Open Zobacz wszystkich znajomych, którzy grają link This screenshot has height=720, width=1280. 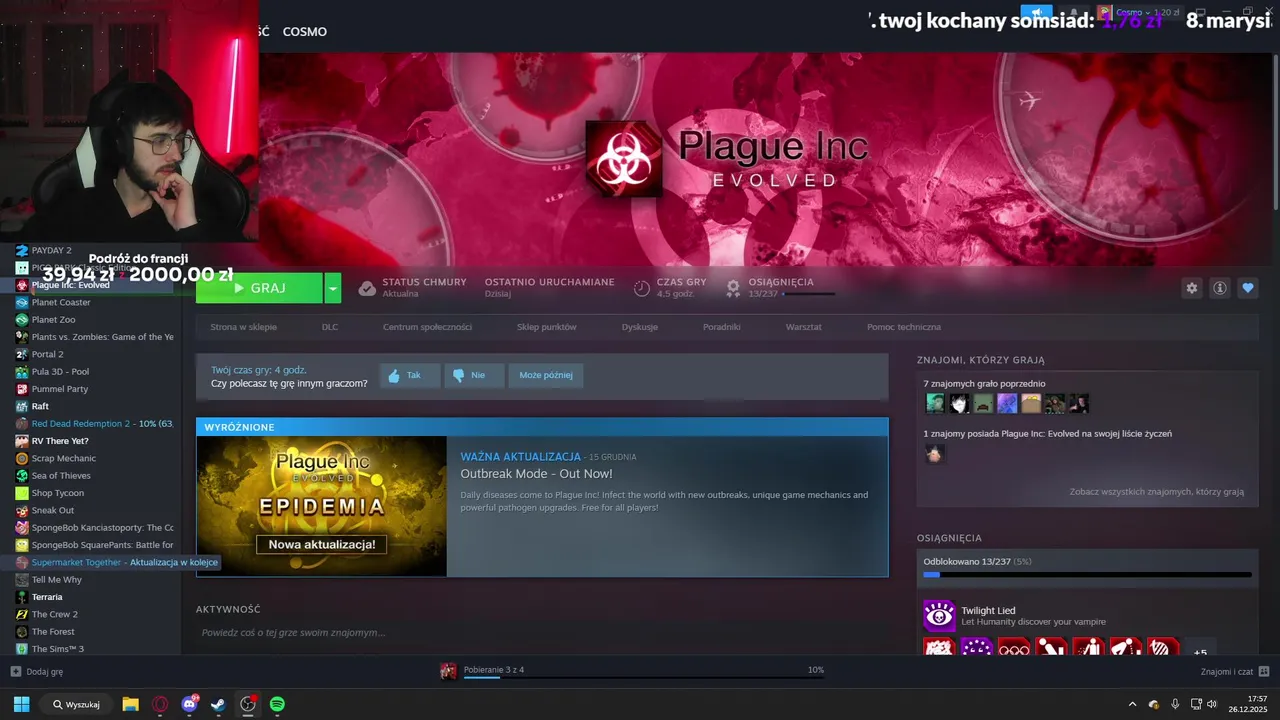click(x=1157, y=492)
